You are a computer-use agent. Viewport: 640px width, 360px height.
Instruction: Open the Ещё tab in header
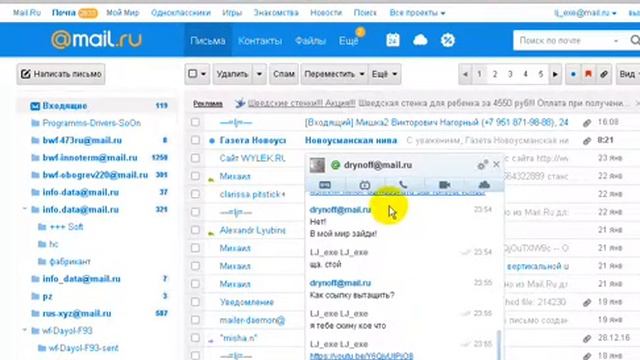click(x=348, y=40)
